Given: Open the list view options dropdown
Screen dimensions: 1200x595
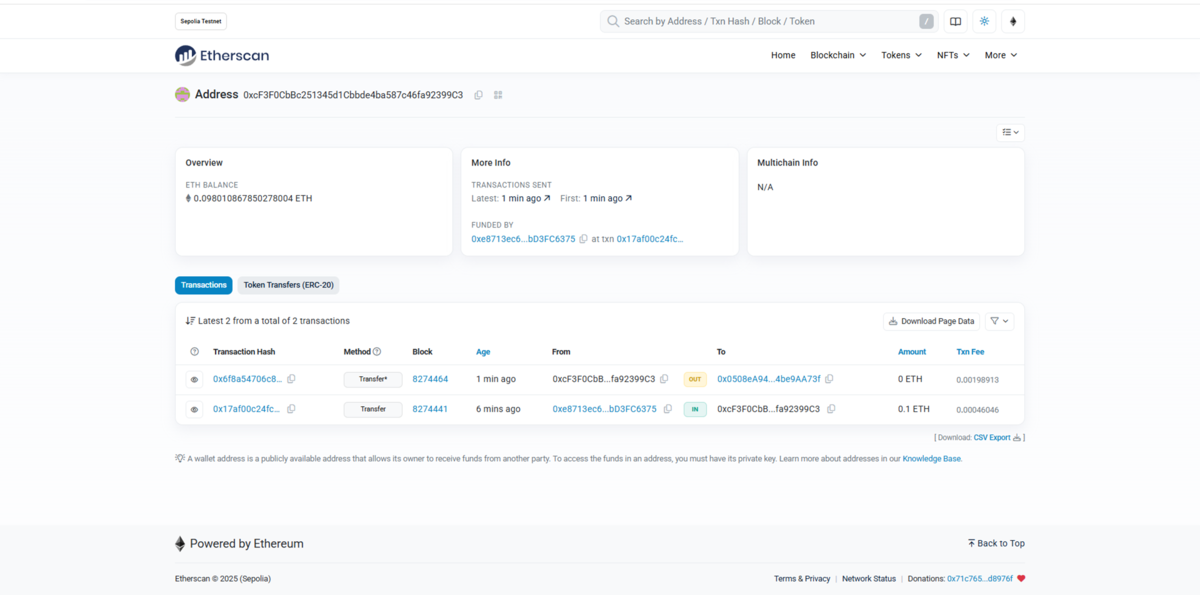Looking at the screenshot, I should click(x=1010, y=132).
